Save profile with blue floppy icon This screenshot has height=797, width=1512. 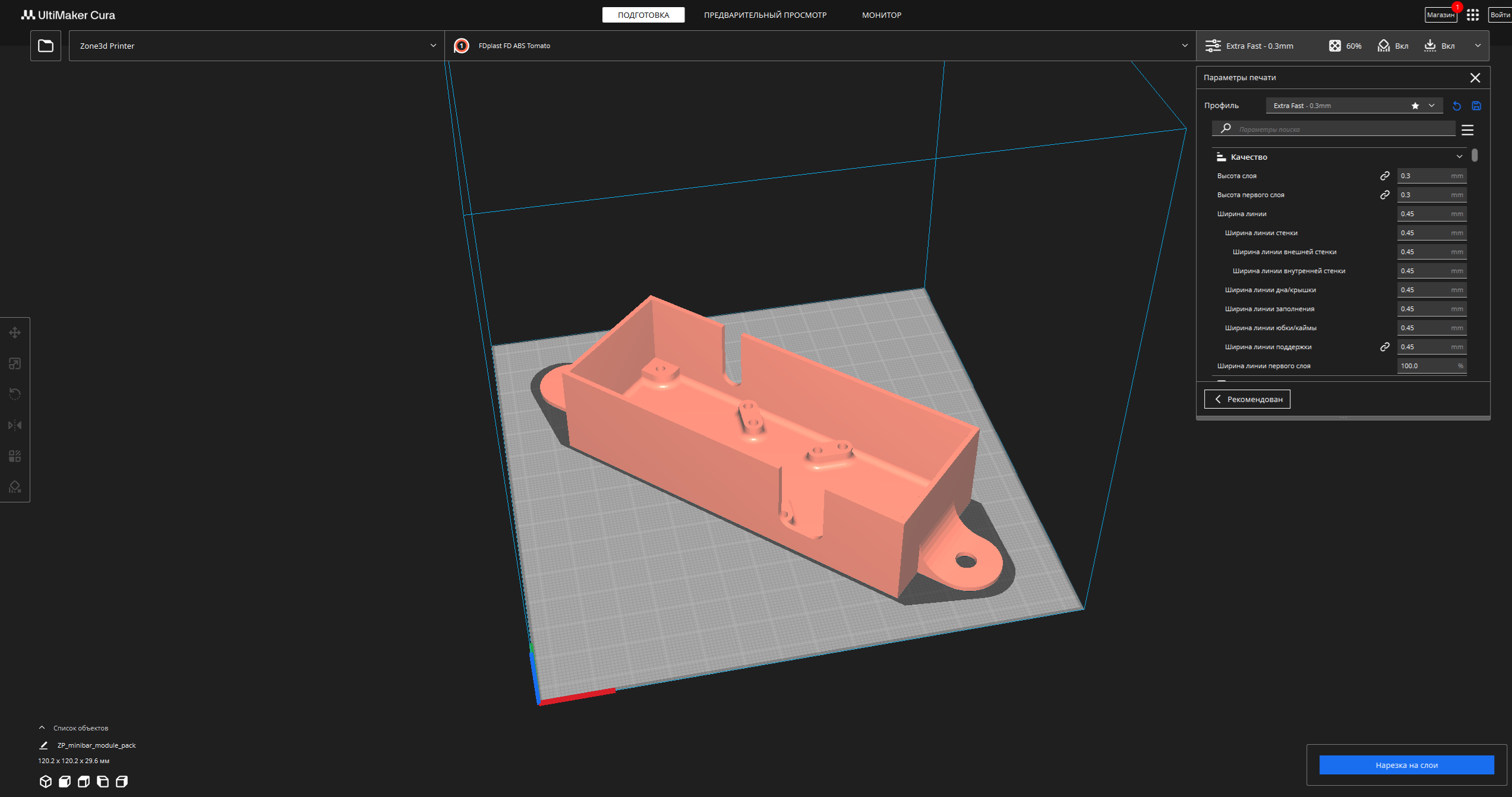pos(1476,106)
